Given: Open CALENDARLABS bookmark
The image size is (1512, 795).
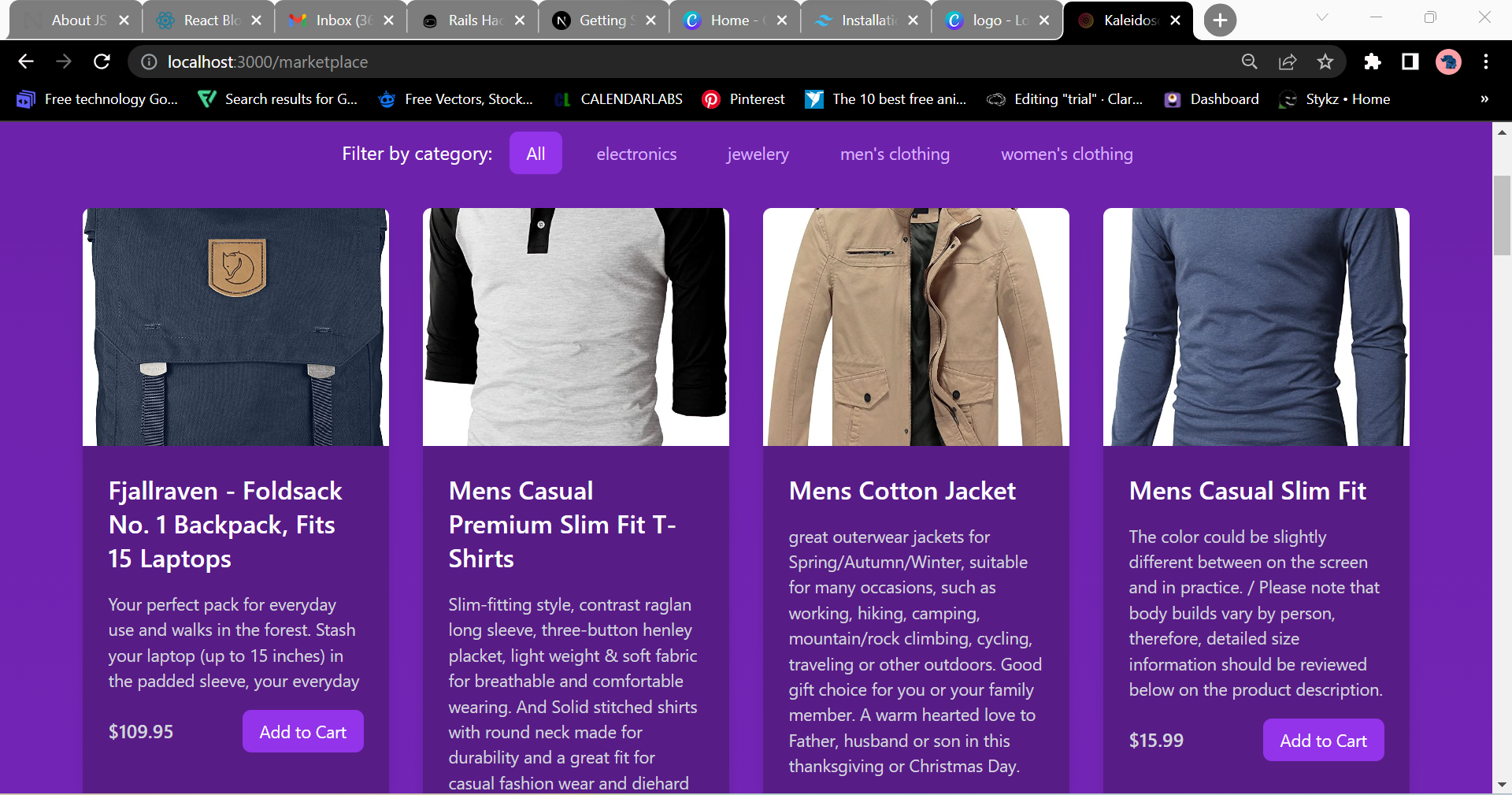Looking at the screenshot, I should point(619,99).
